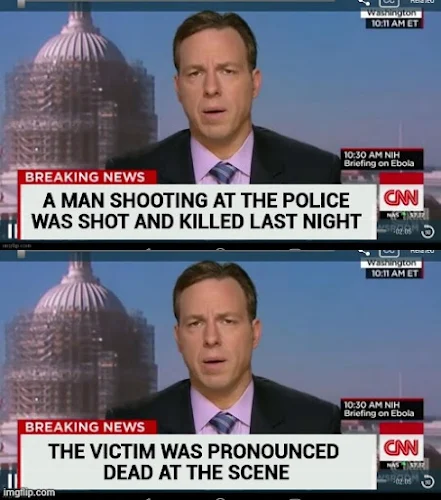This screenshot has width=441, height=500.
Task: Click the CNN logo in bottom panel
Action: tap(401, 448)
